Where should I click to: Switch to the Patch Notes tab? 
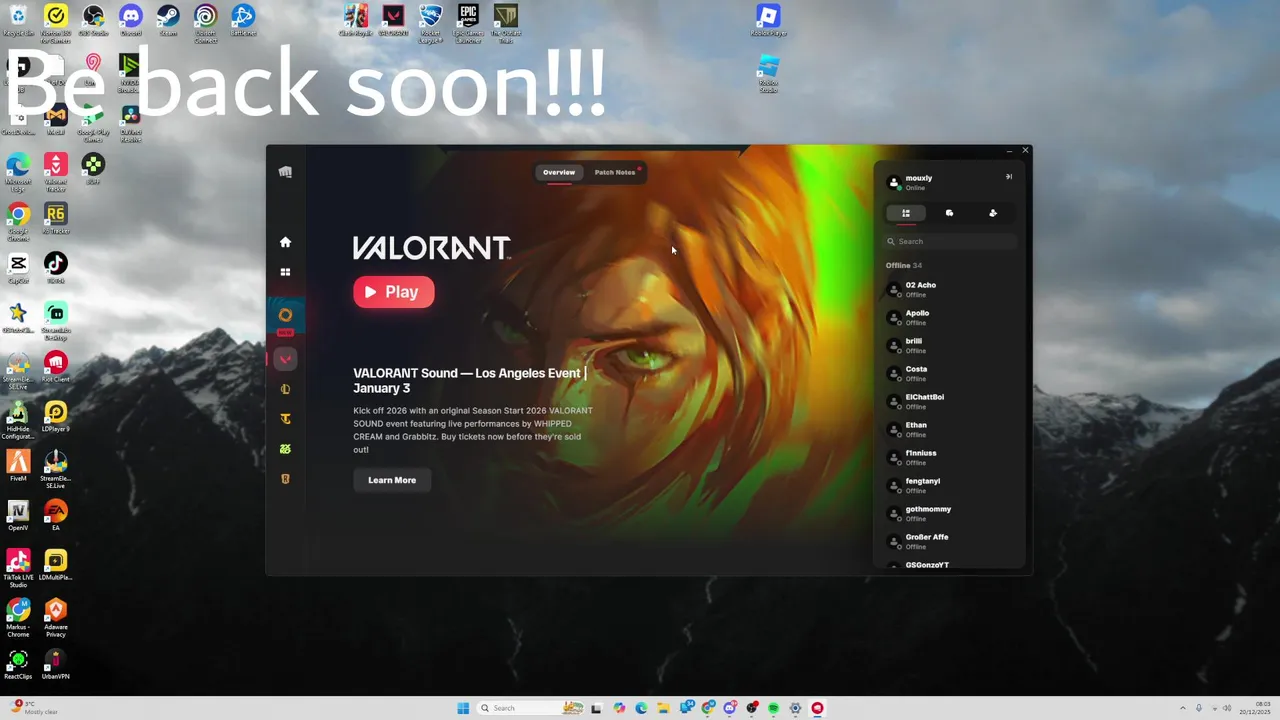615,172
